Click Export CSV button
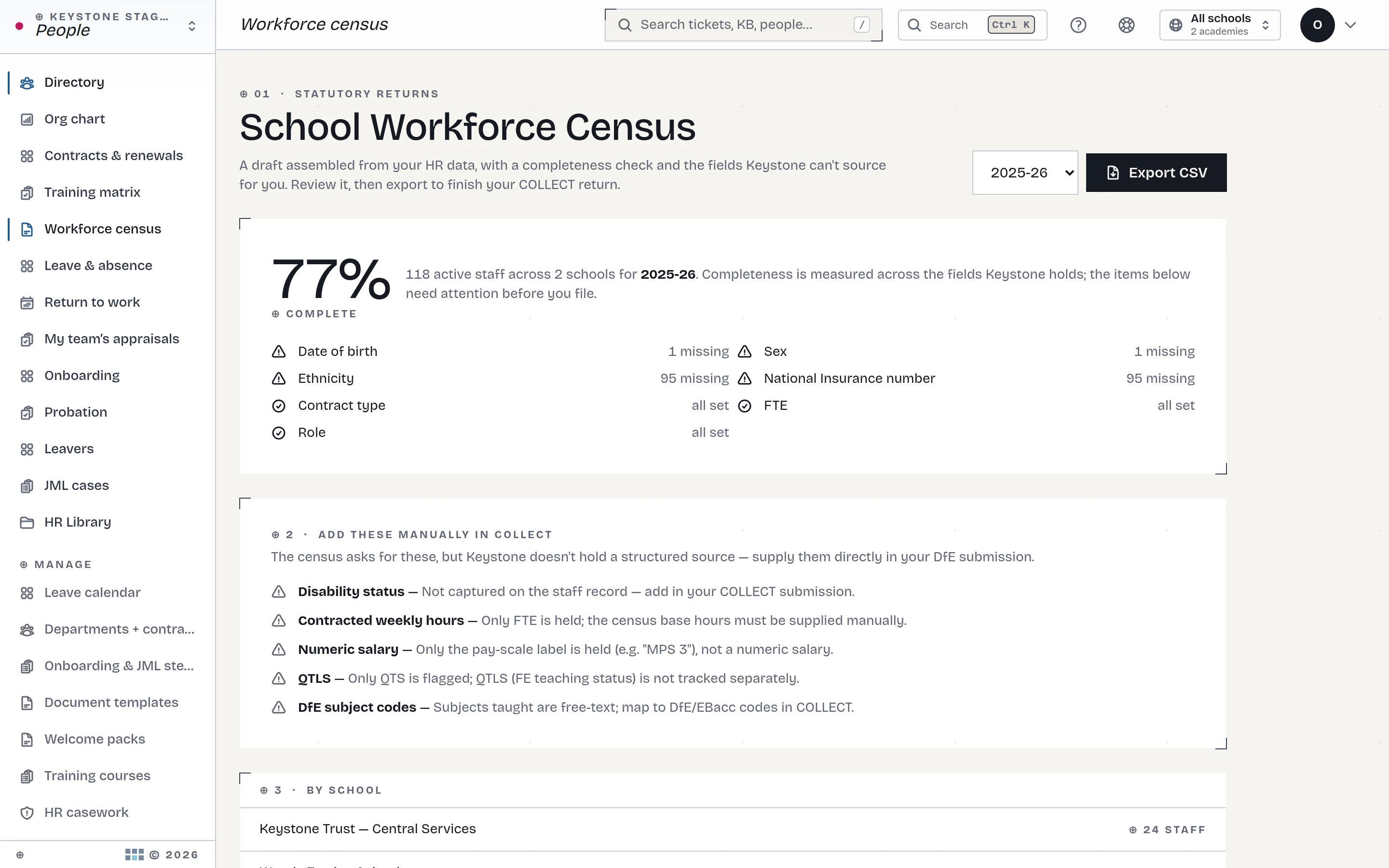 [x=1156, y=173]
